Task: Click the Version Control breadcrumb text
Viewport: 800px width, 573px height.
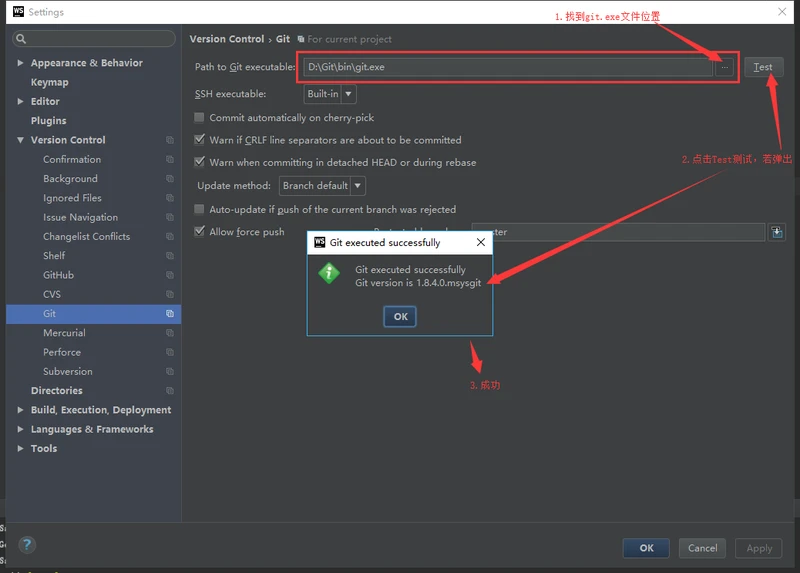Action: (227, 39)
